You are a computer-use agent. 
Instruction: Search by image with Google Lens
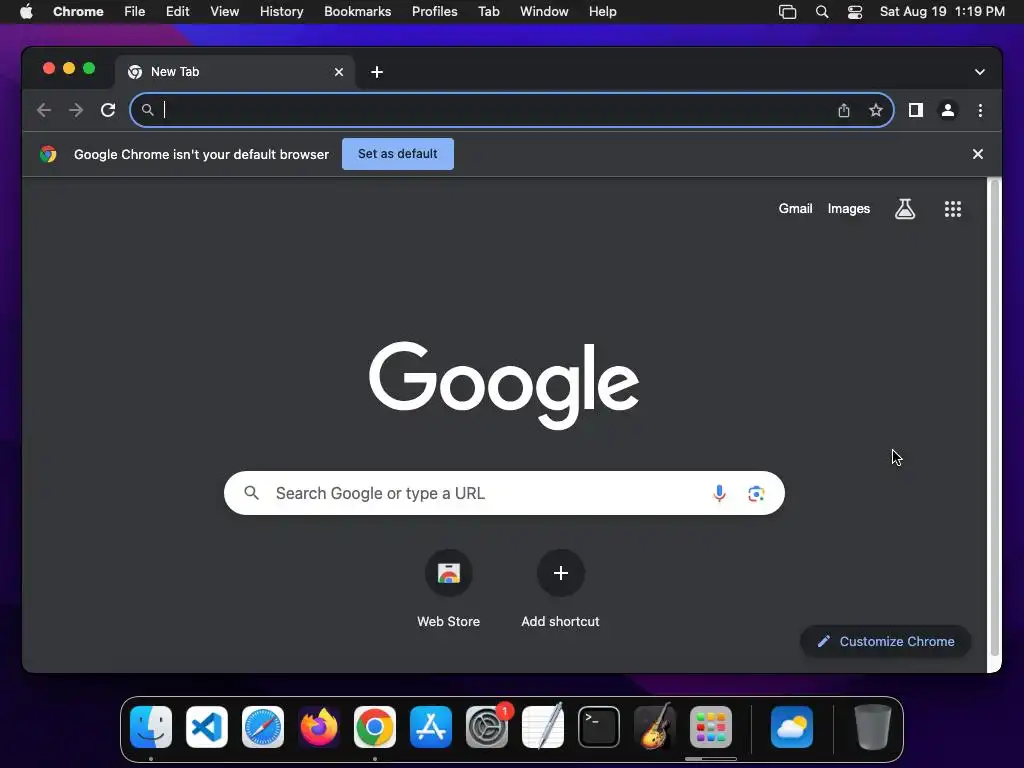(756, 493)
